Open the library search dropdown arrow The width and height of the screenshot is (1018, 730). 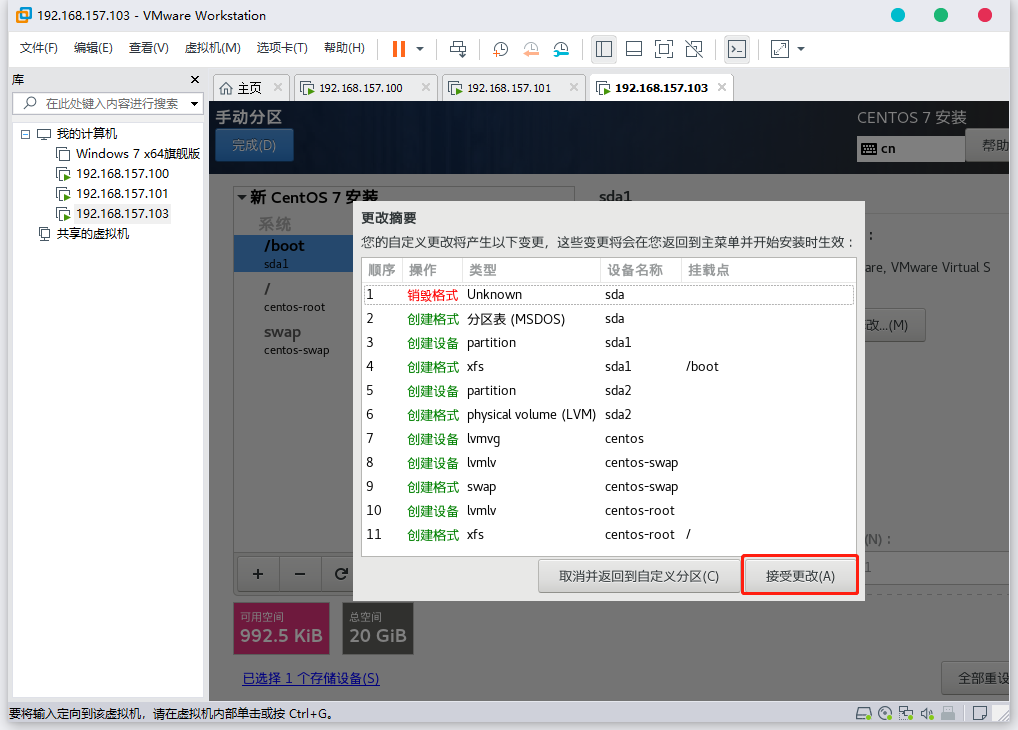tap(194, 104)
